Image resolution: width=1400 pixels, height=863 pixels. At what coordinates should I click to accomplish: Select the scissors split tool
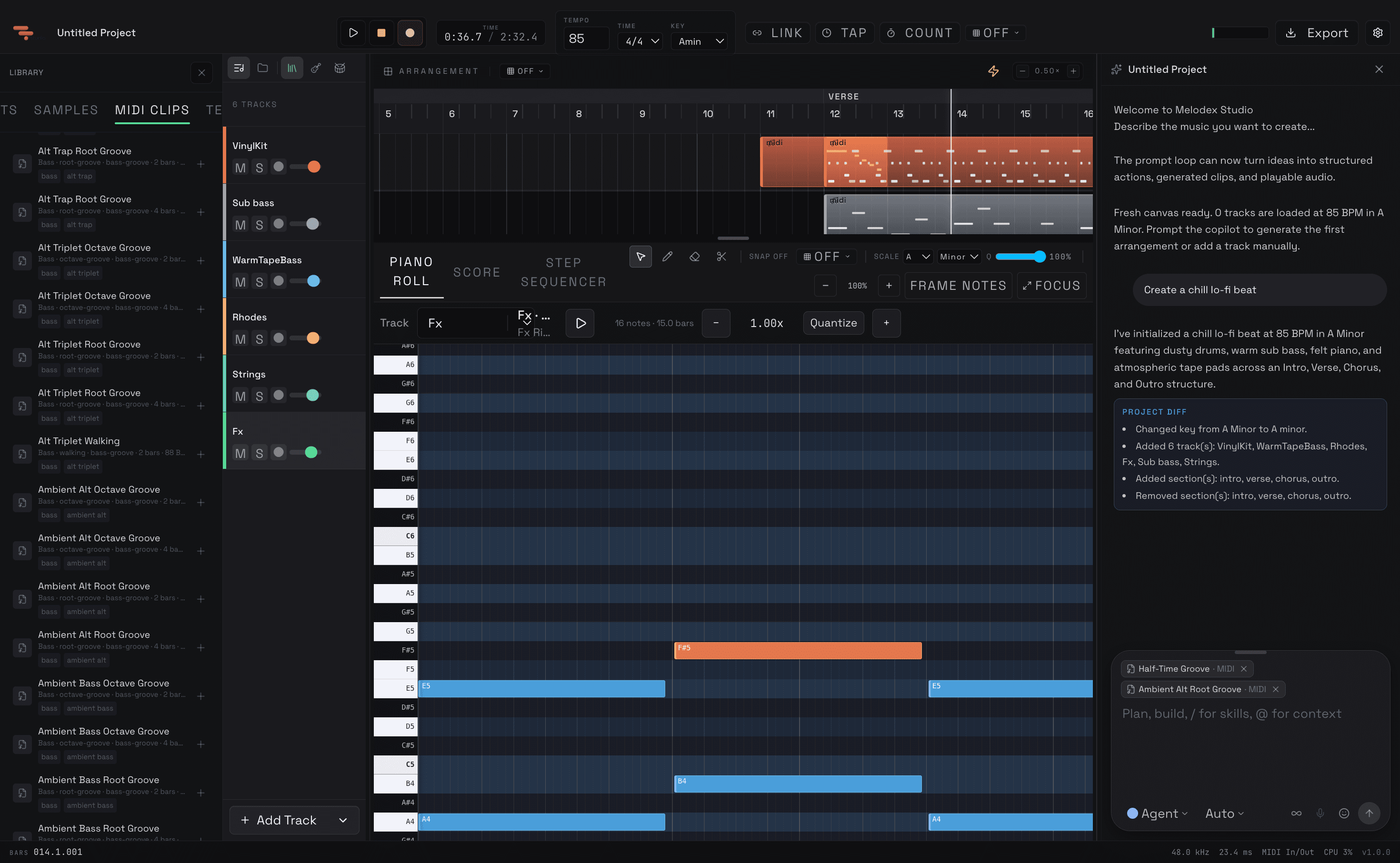point(722,257)
